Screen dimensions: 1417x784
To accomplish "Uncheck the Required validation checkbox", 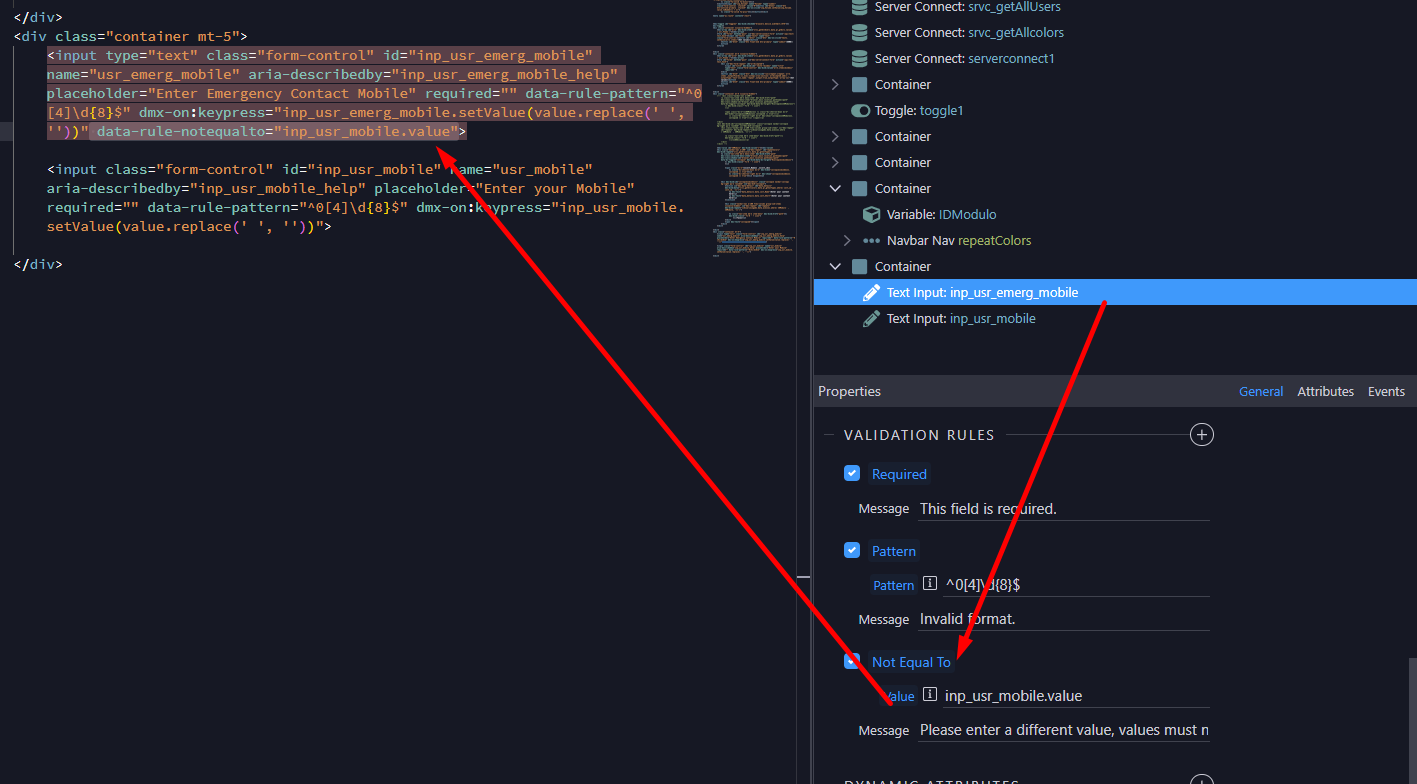I will coord(852,474).
